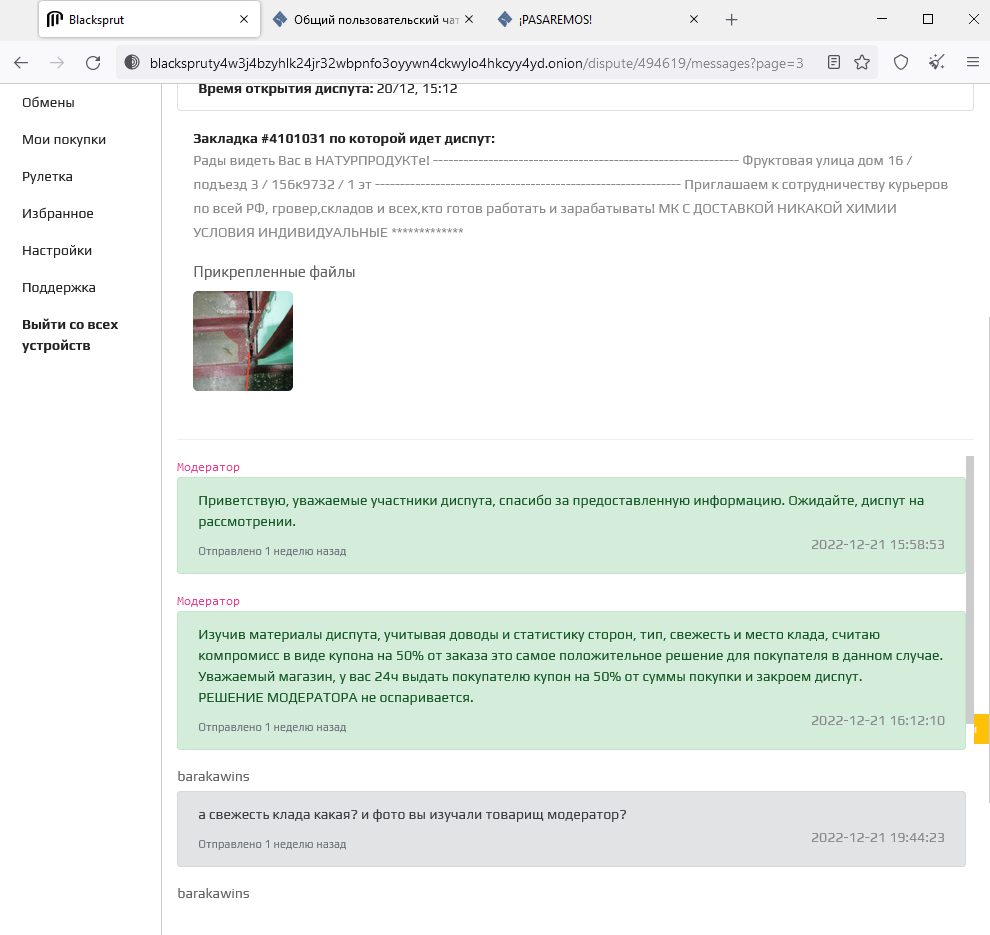This screenshot has width=990, height=935.
Task: Go to Избранное in the sidebar
Action: (x=57, y=213)
